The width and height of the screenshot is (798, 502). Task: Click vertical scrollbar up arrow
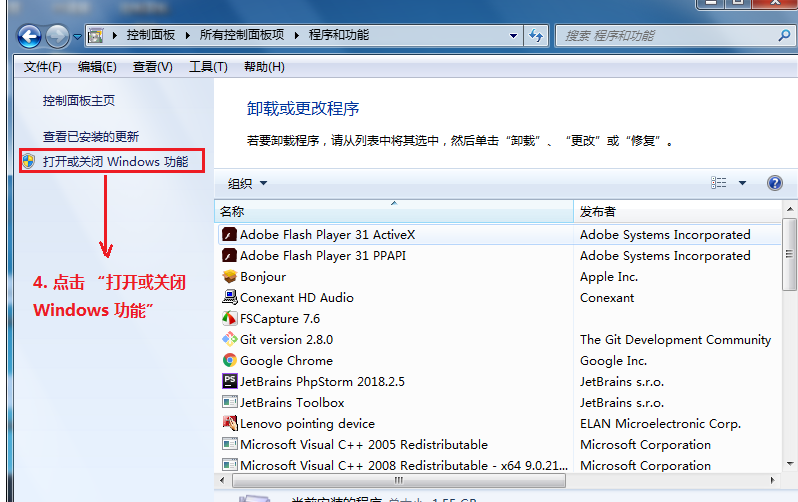pos(790,209)
